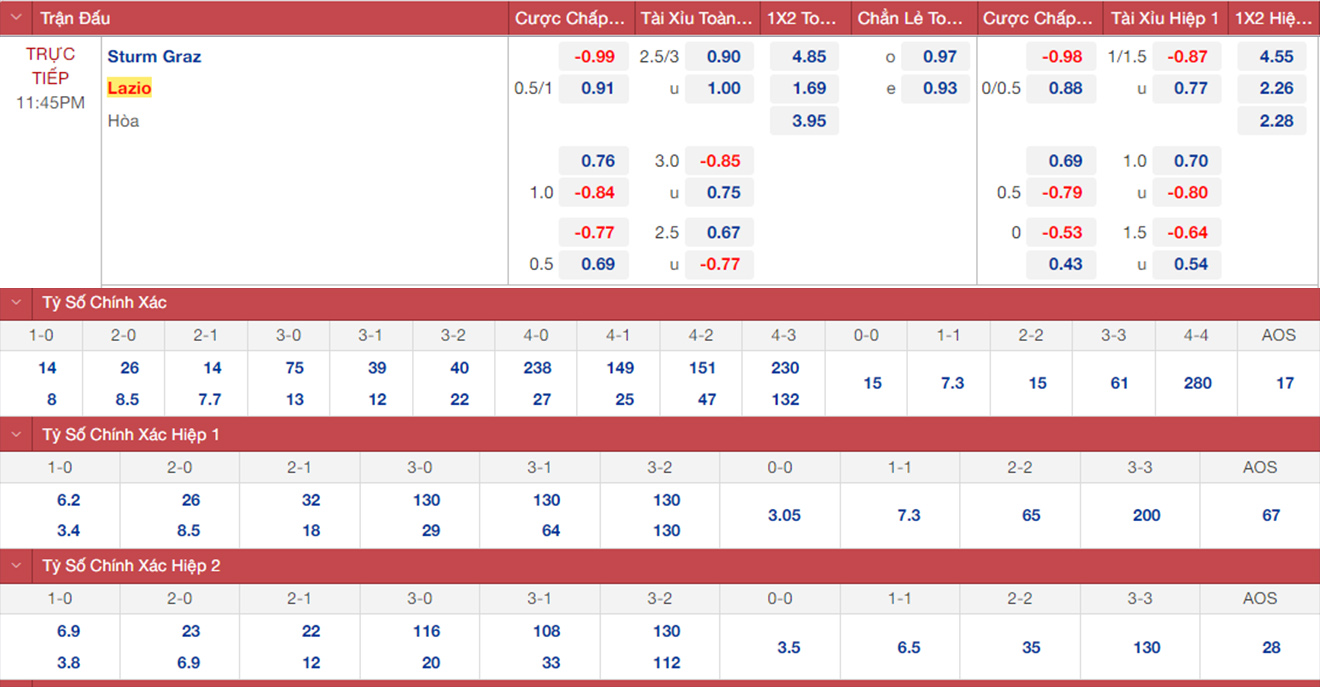Pick 1.69 odds for Lazio full-time win
The image size is (1320, 687).
pyautogui.click(x=808, y=88)
